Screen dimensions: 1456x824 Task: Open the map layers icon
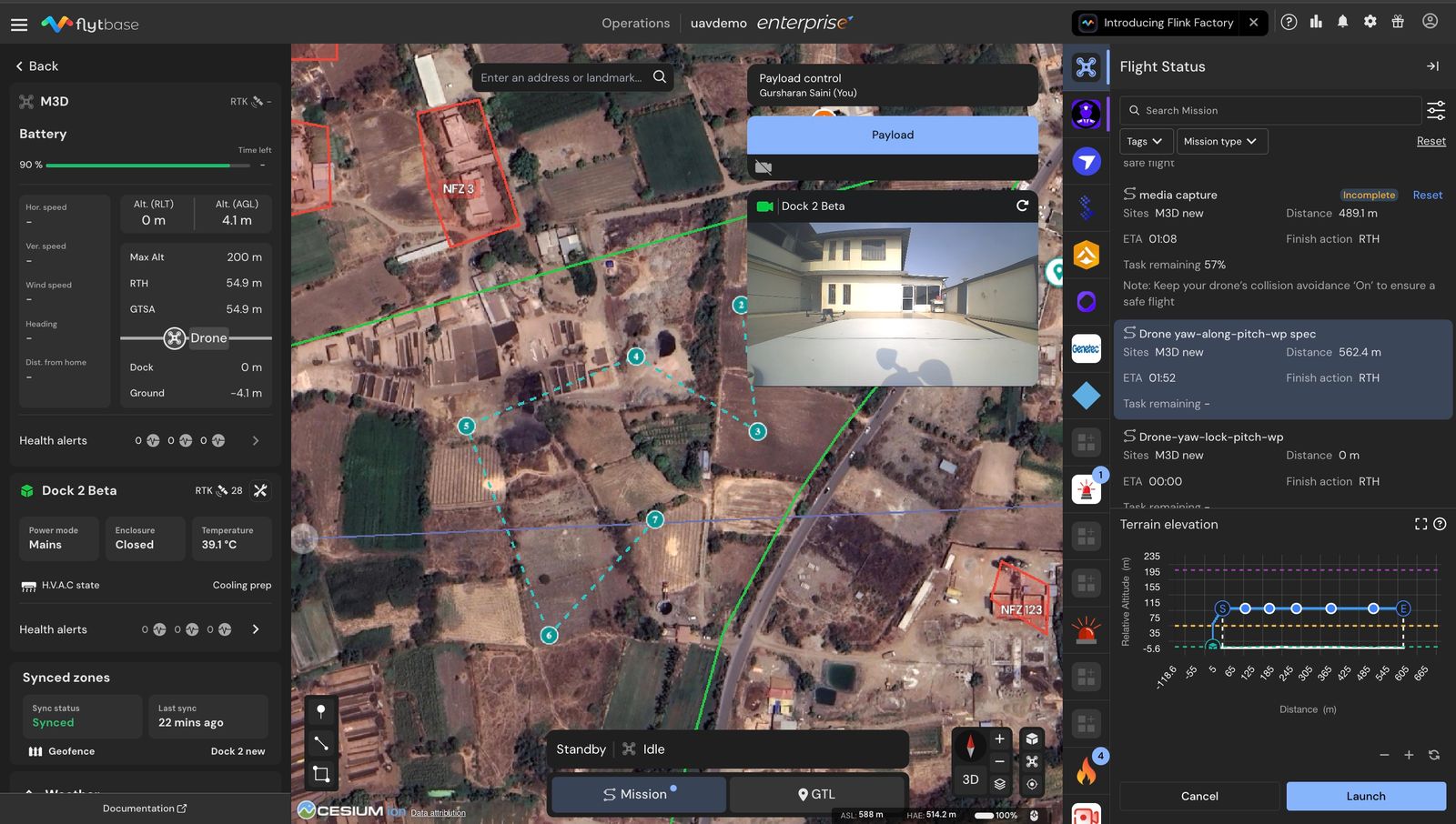coord(999,784)
